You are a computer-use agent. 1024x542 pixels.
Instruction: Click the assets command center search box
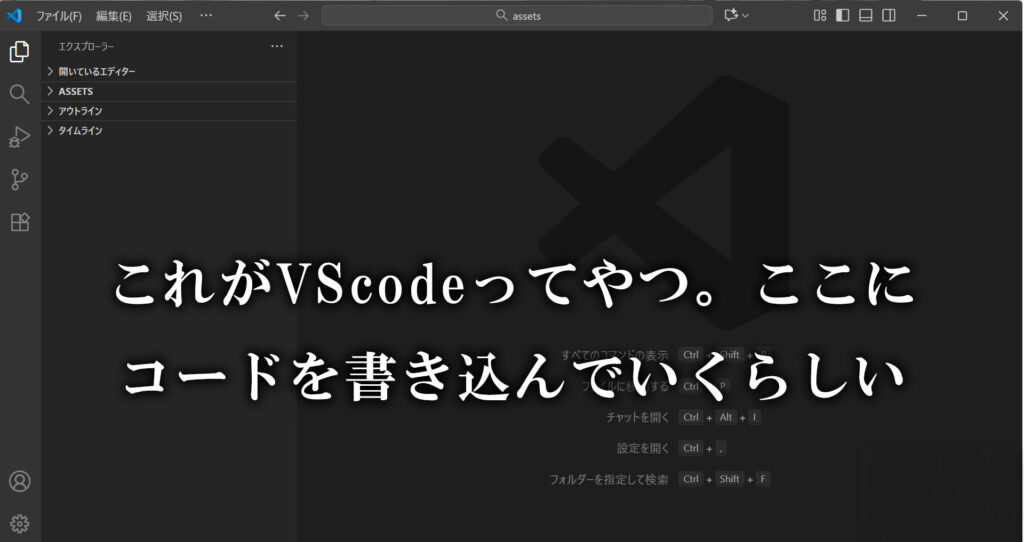(517, 15)
